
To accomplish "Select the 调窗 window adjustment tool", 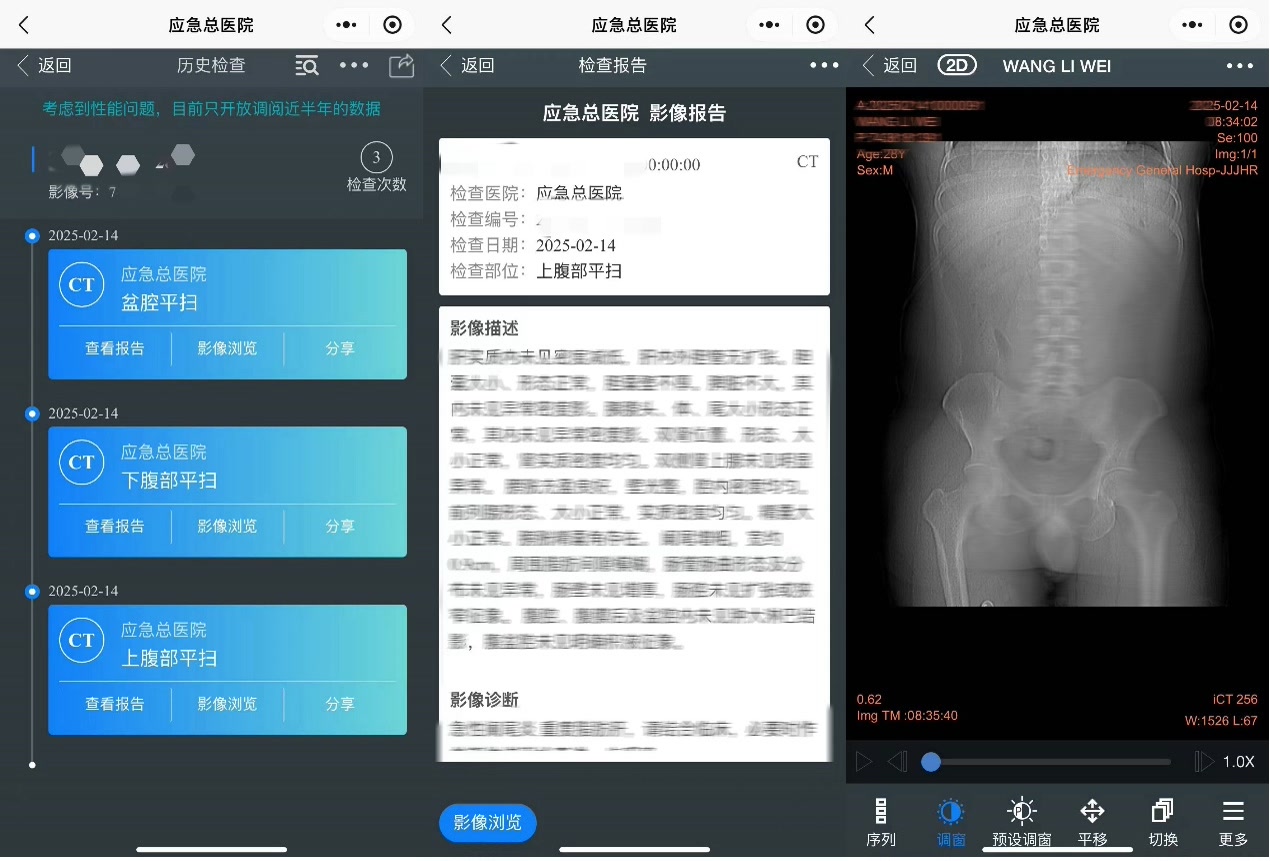I will pos(951,822).
